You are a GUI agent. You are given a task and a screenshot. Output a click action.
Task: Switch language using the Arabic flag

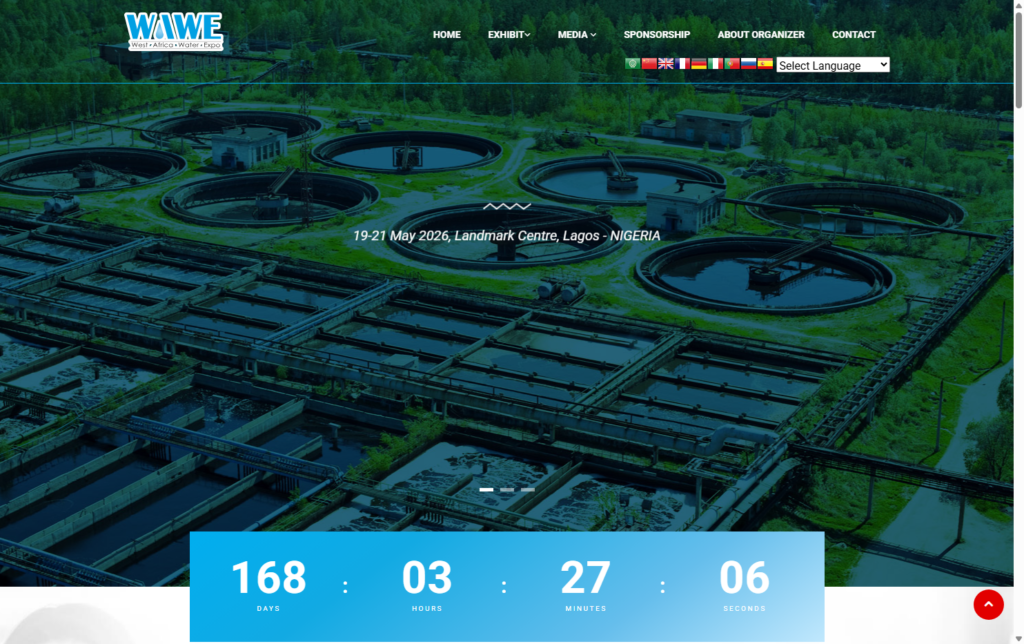tap(632, 64)
